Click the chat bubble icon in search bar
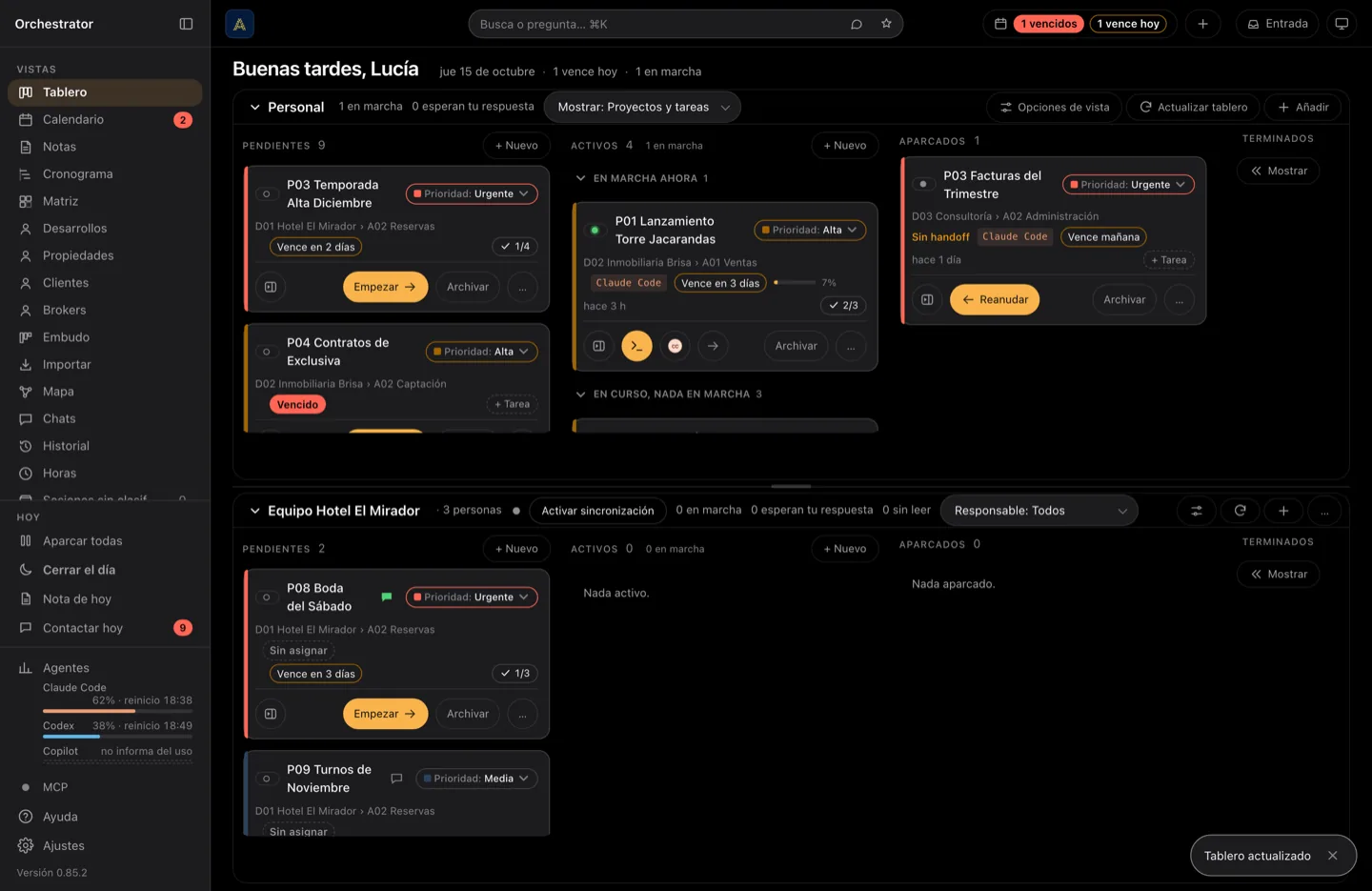Image resolution: width=1372 pixels, height=891 pixels. (x=857, y=24)
